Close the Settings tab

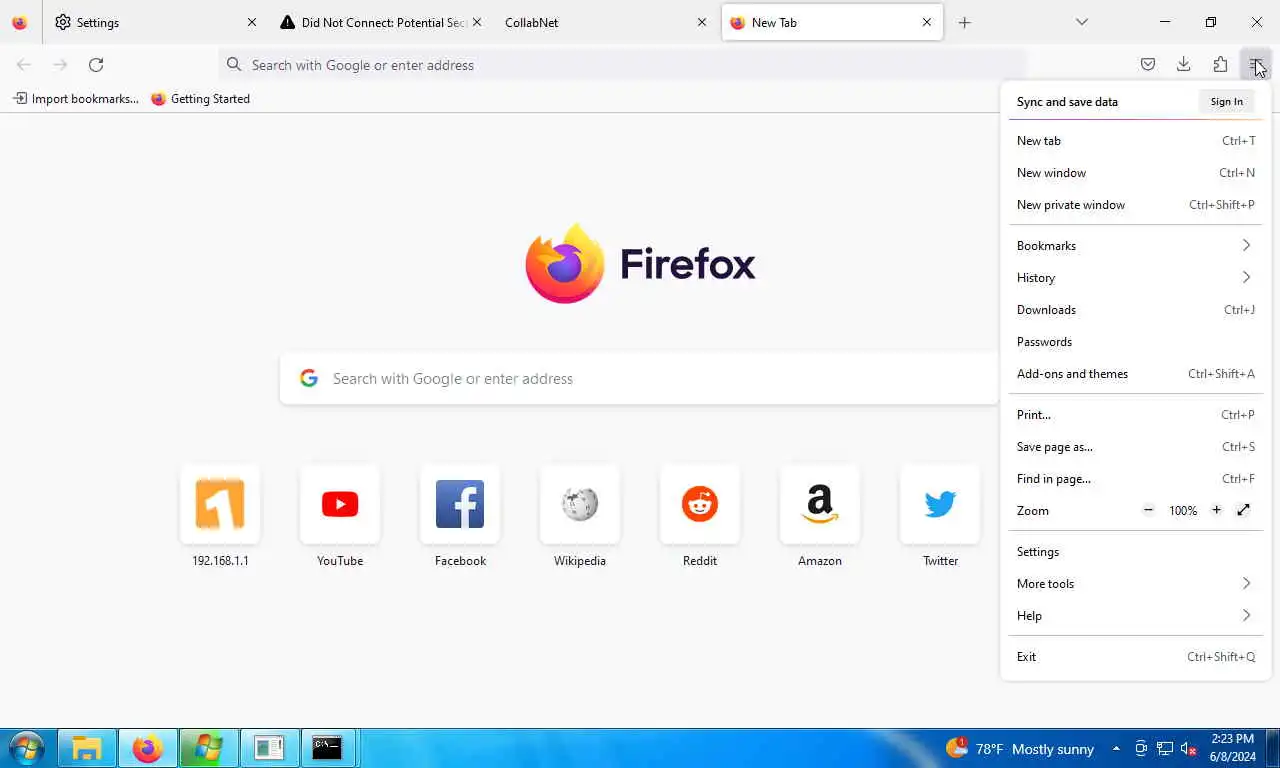252,22
